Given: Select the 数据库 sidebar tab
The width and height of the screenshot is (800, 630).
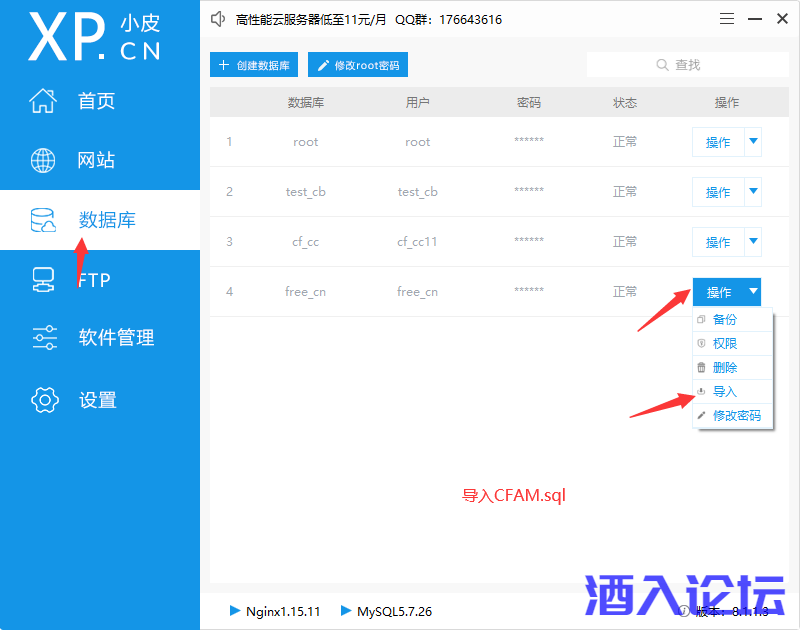Looking at the screenshot, I should pyautogui.click(x=99, y=220).
